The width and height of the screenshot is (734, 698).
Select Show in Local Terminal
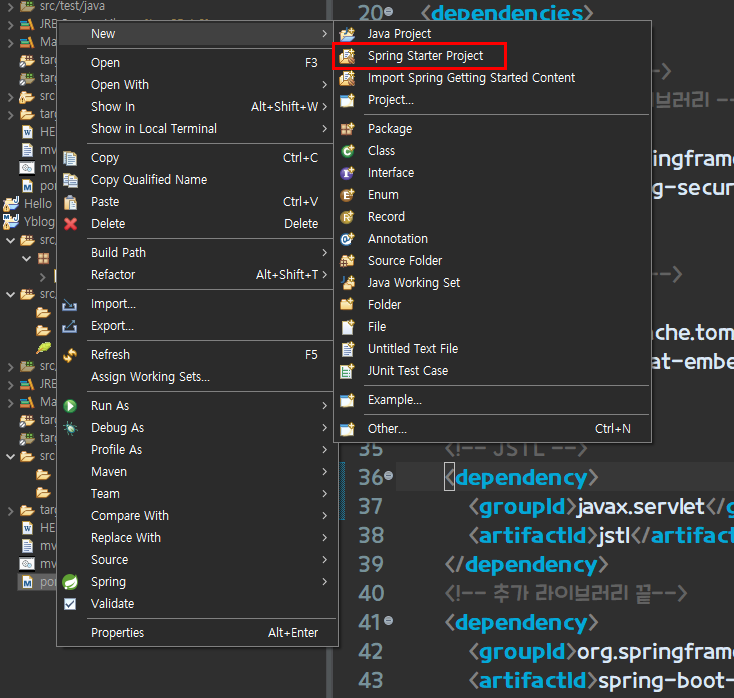[x=195, y=129]
